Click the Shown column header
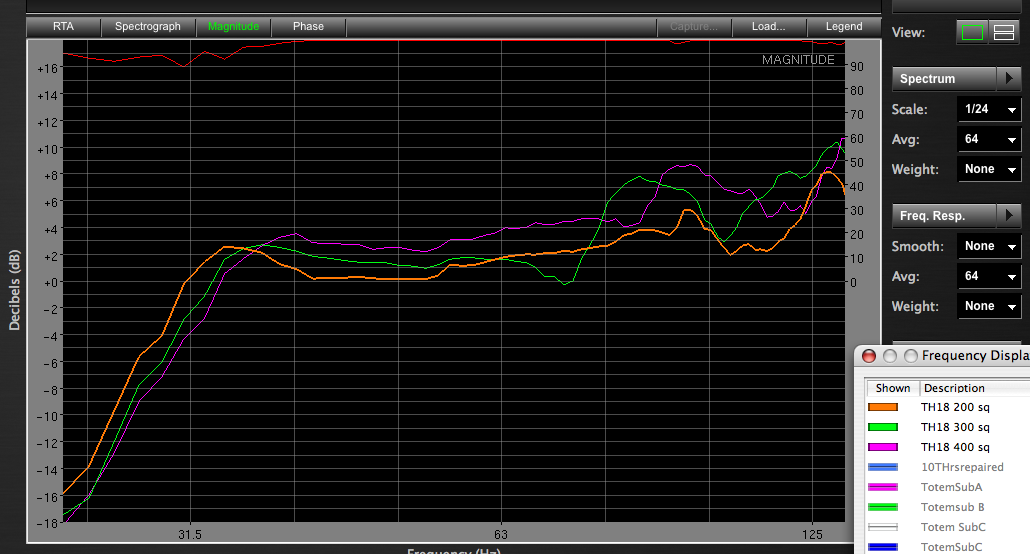The height and width of the screenshot is (554, 1030). (893, 388)
